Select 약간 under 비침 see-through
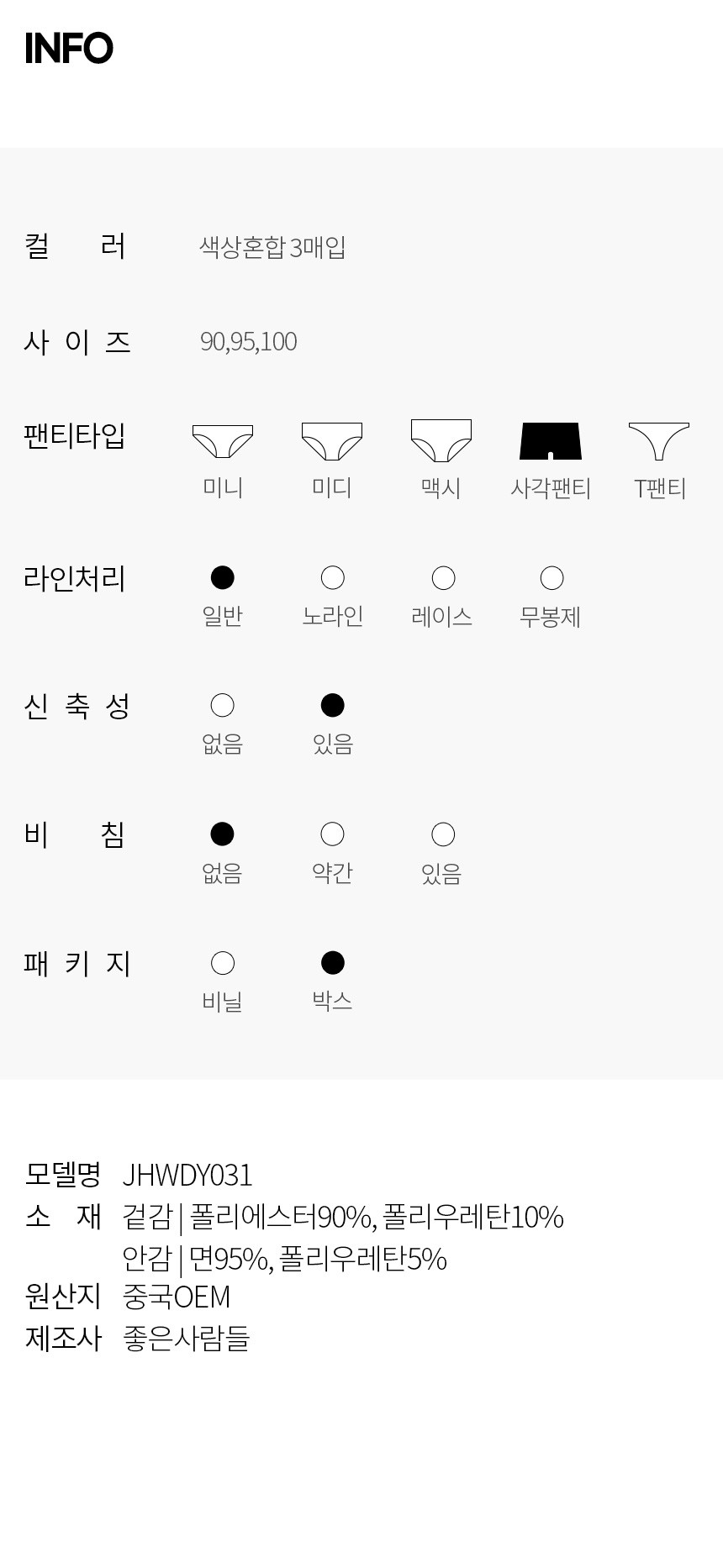This screenshot has height=1568, width=723. 333,834
